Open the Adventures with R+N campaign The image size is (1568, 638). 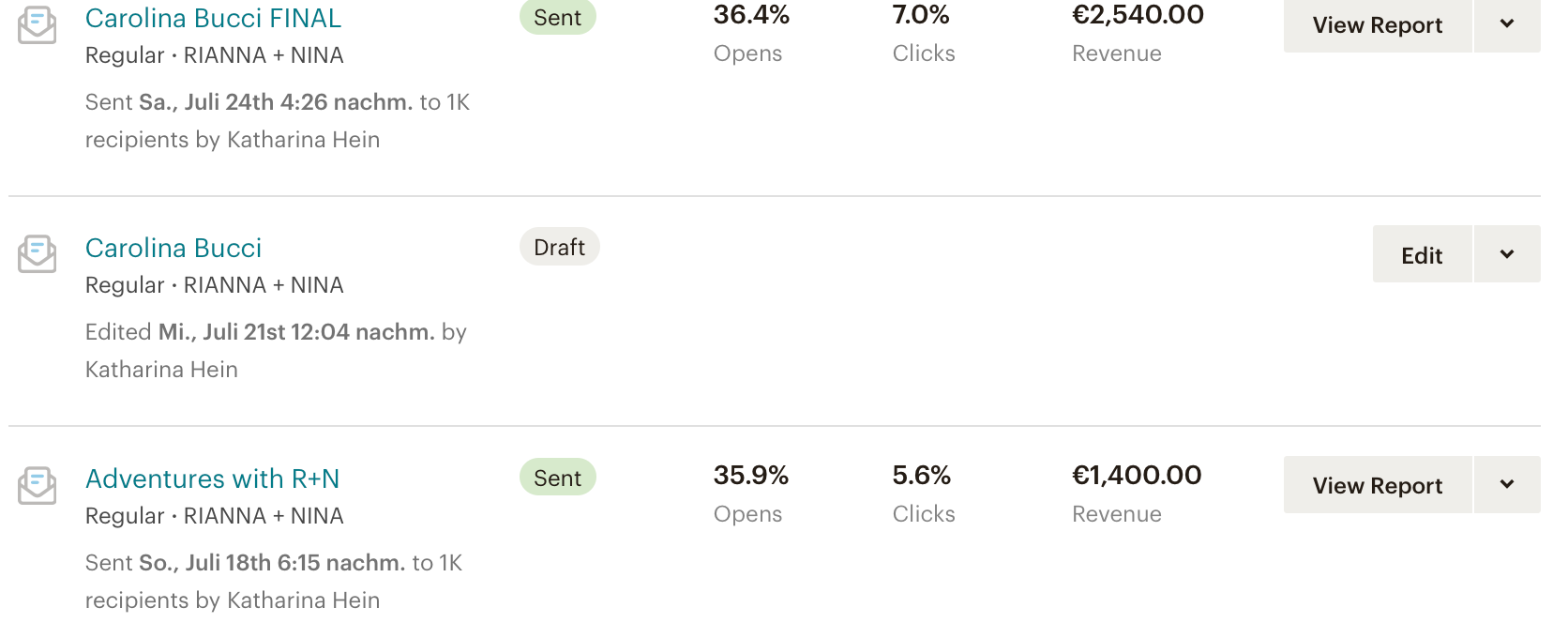point(212,478)
